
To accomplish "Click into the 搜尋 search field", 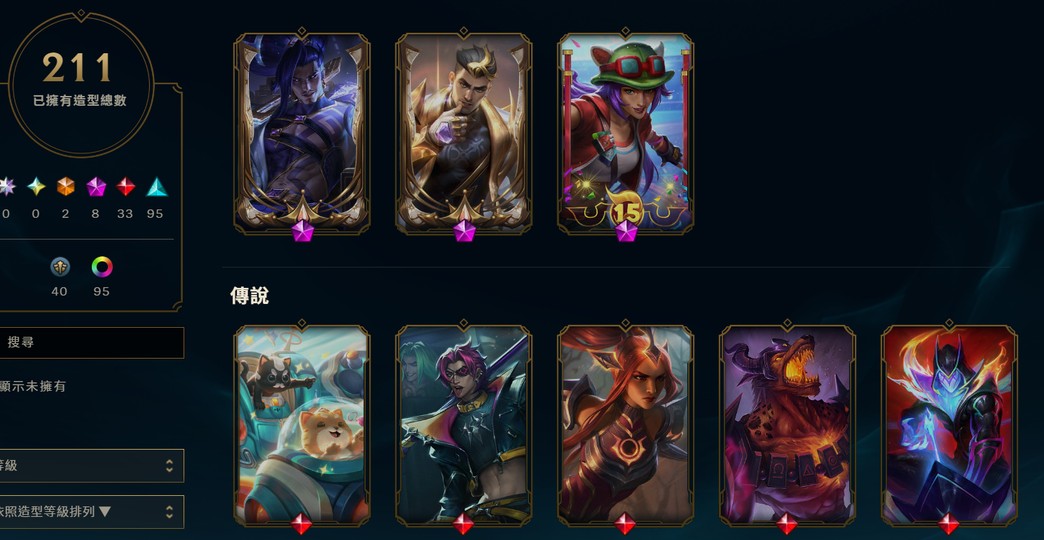I will coord(91,342).
